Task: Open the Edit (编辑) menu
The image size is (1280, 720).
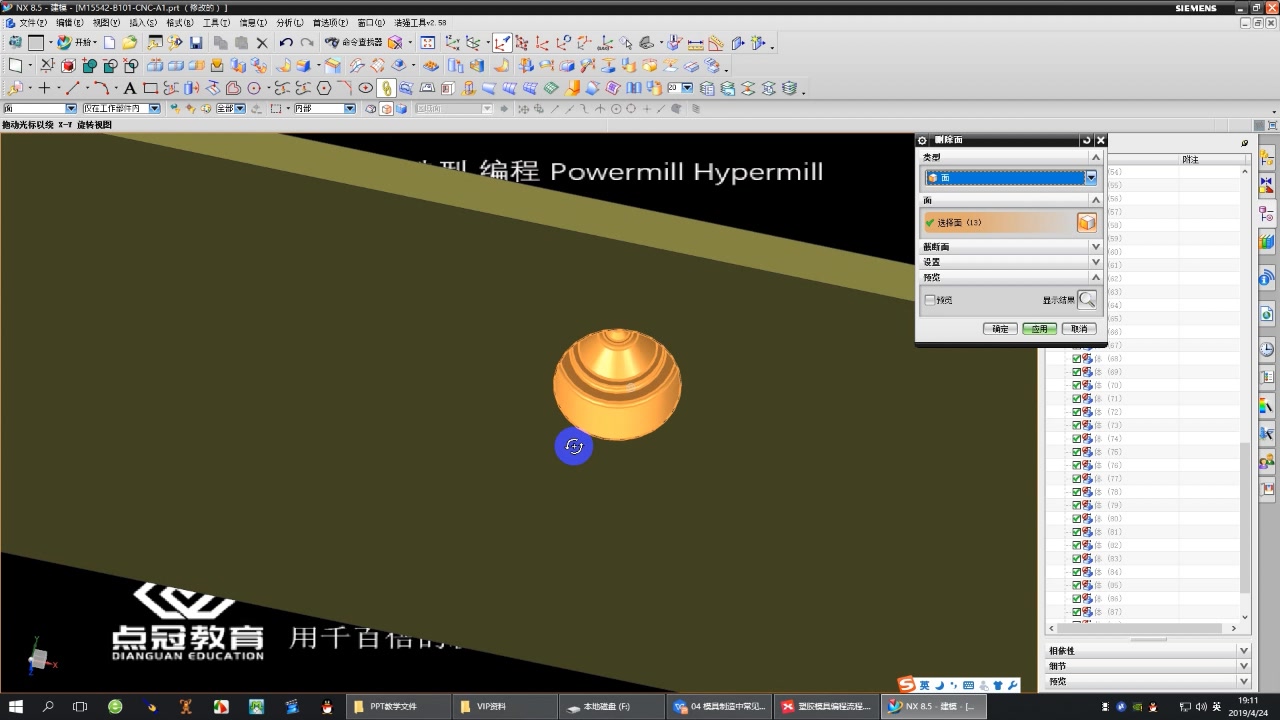Action: pyautogui.click(x=69, y=22)
